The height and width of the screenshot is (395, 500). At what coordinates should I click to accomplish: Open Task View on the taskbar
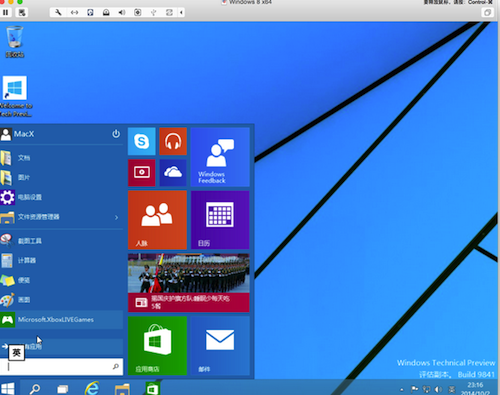63,389
